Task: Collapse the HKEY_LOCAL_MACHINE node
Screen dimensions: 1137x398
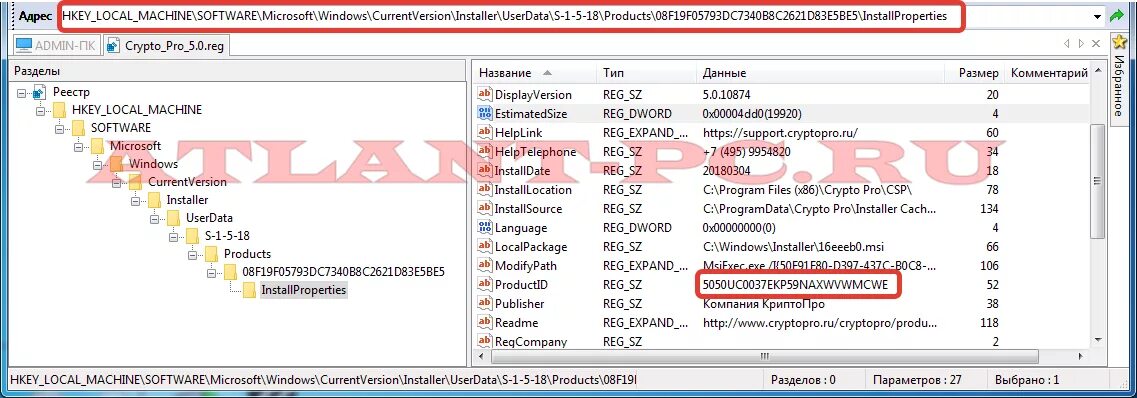Action: (x=40, y=110)
